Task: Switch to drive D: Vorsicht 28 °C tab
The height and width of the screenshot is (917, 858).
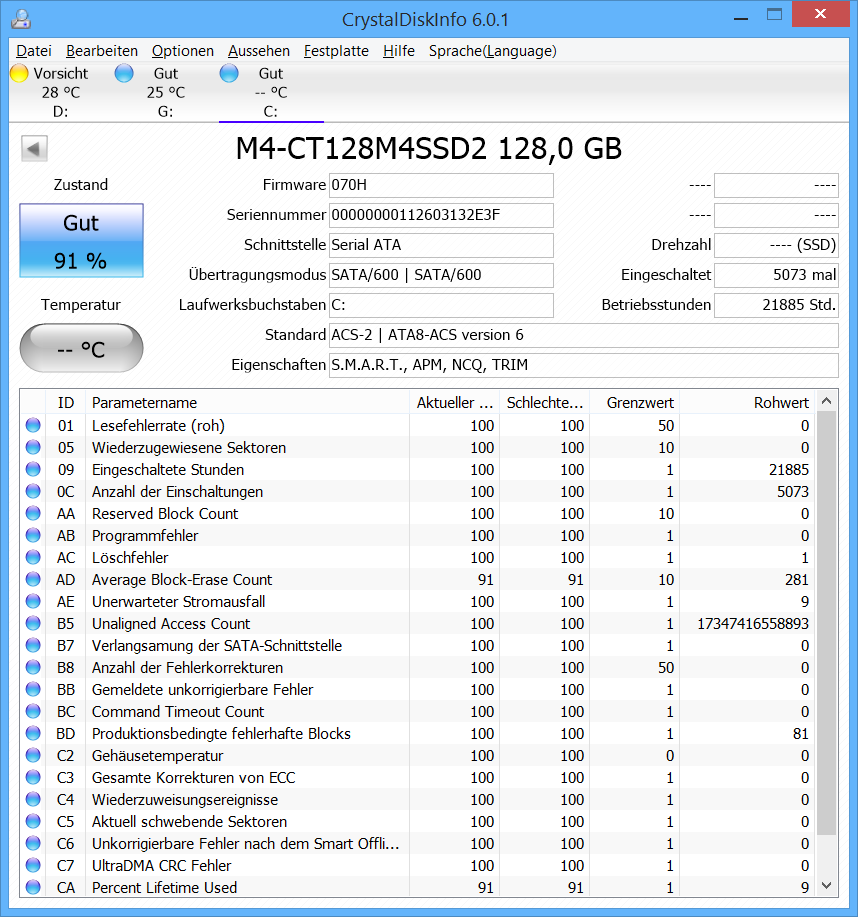Action: click(x=61, y=92)
